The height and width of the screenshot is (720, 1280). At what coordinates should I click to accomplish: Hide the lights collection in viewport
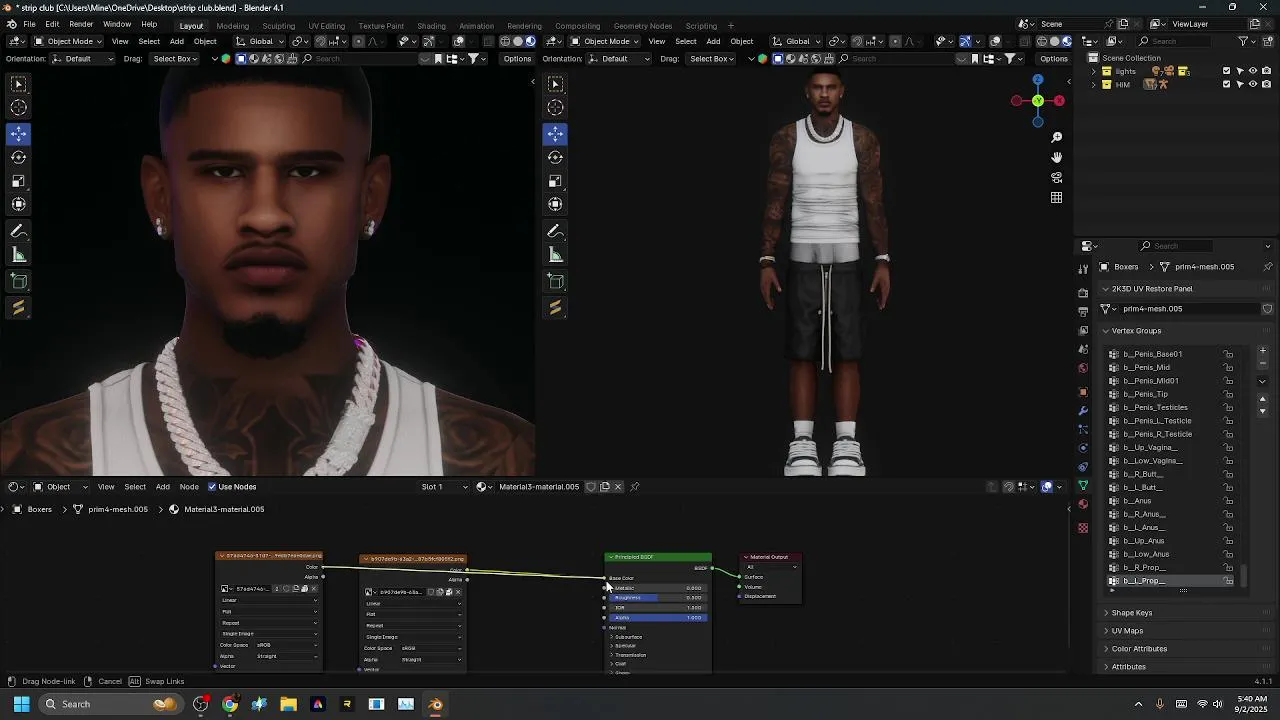pos(1253,71)
